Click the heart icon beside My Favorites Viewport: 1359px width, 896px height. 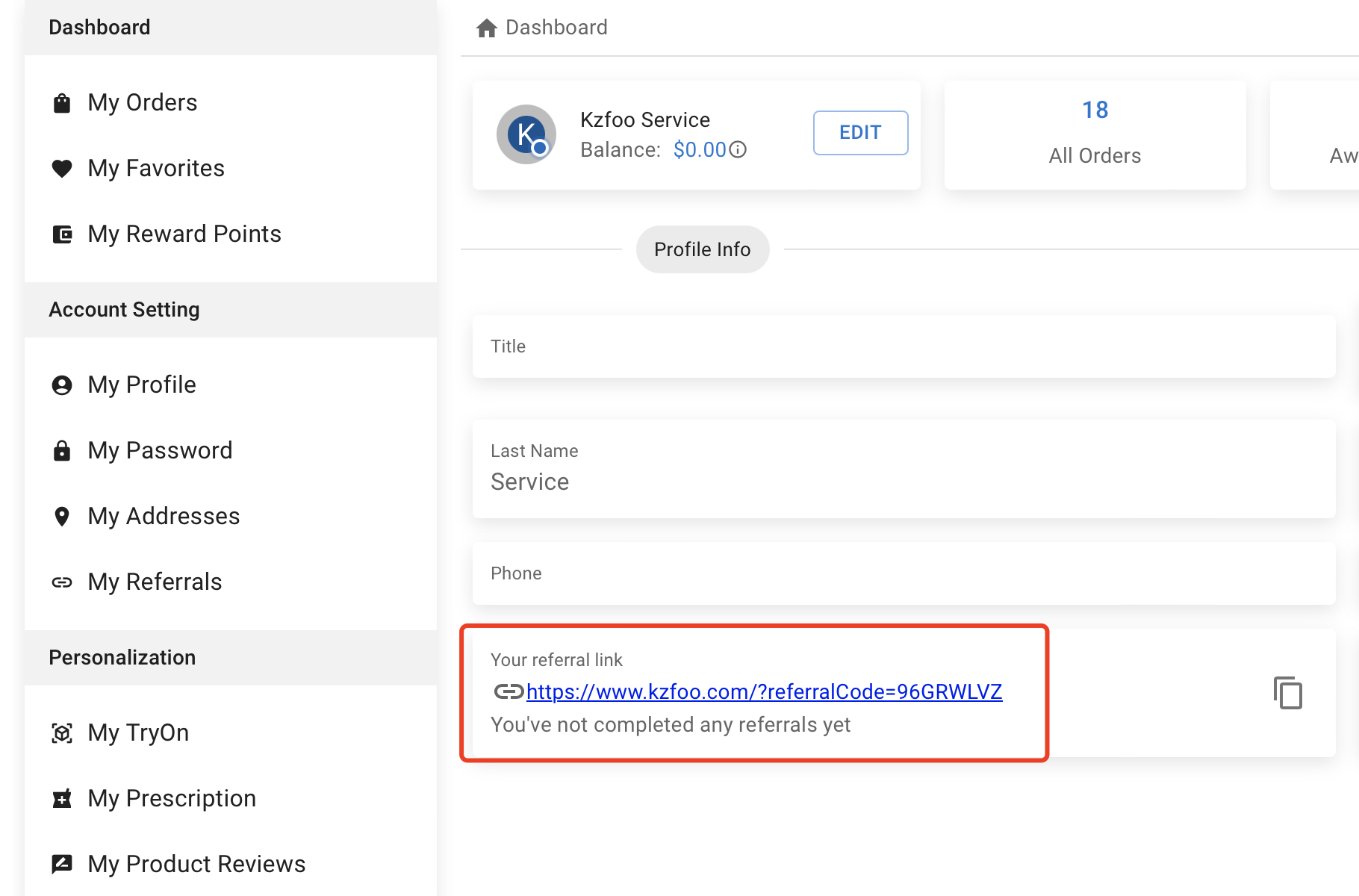coord(62,169)
